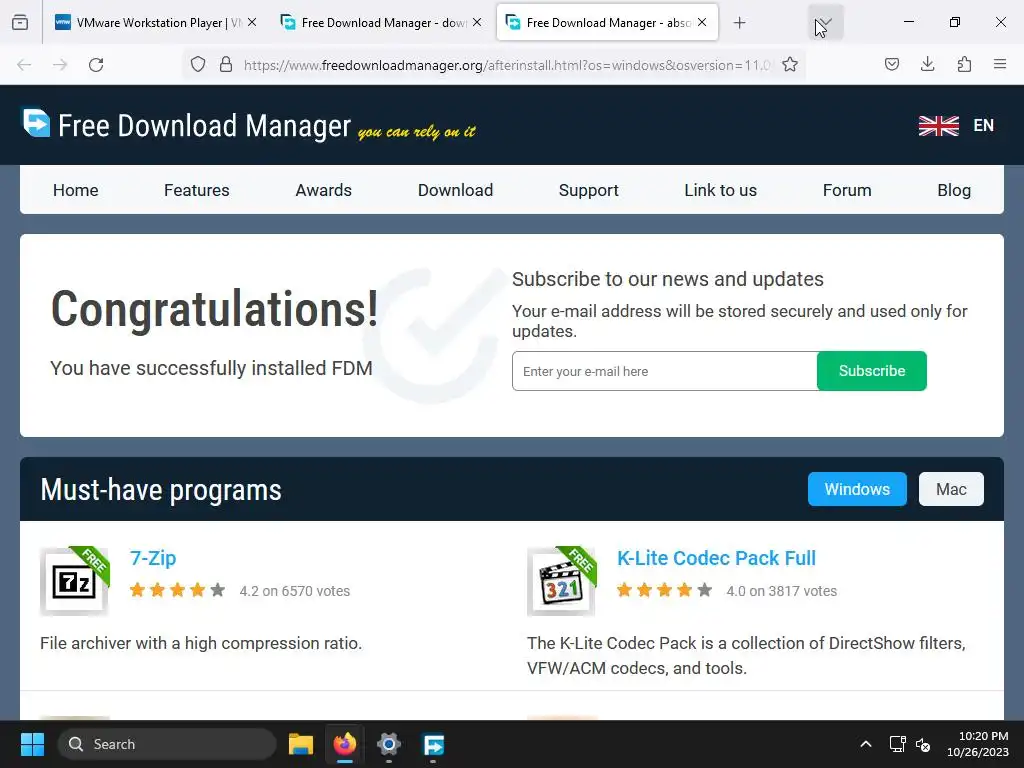
Task: Select the Free Download Manager afterinstall tab
Action: point(607,22)
